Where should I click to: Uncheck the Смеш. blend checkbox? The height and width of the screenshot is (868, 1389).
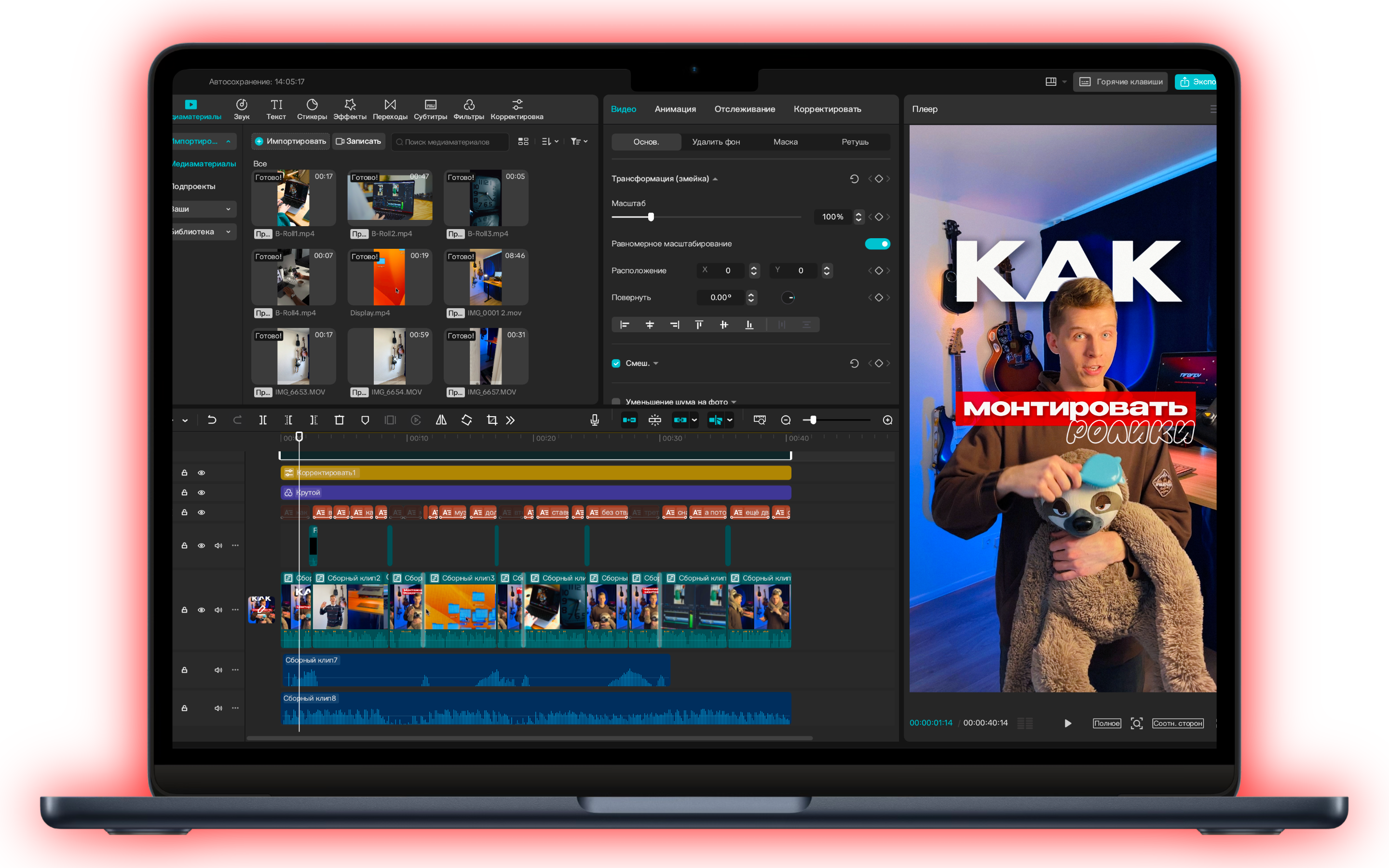pyautogui.click(x=616, y=364)
